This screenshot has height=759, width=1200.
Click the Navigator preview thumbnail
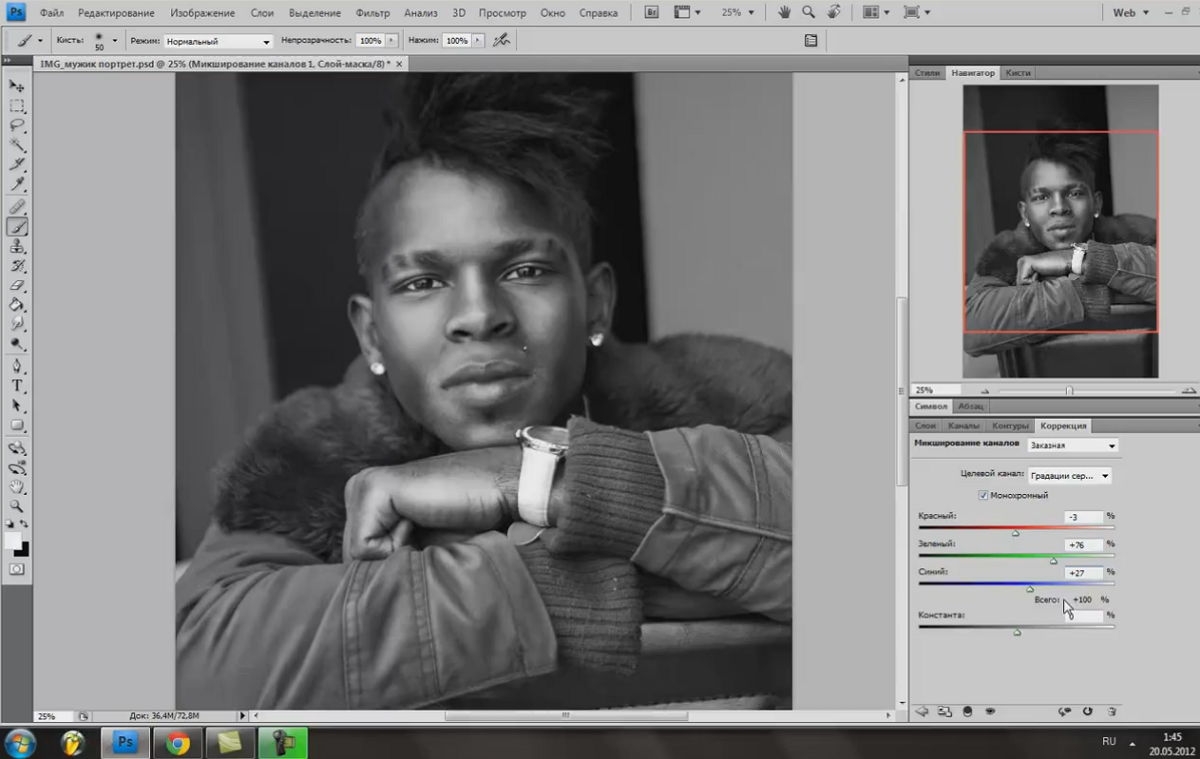pos(1060,231)
